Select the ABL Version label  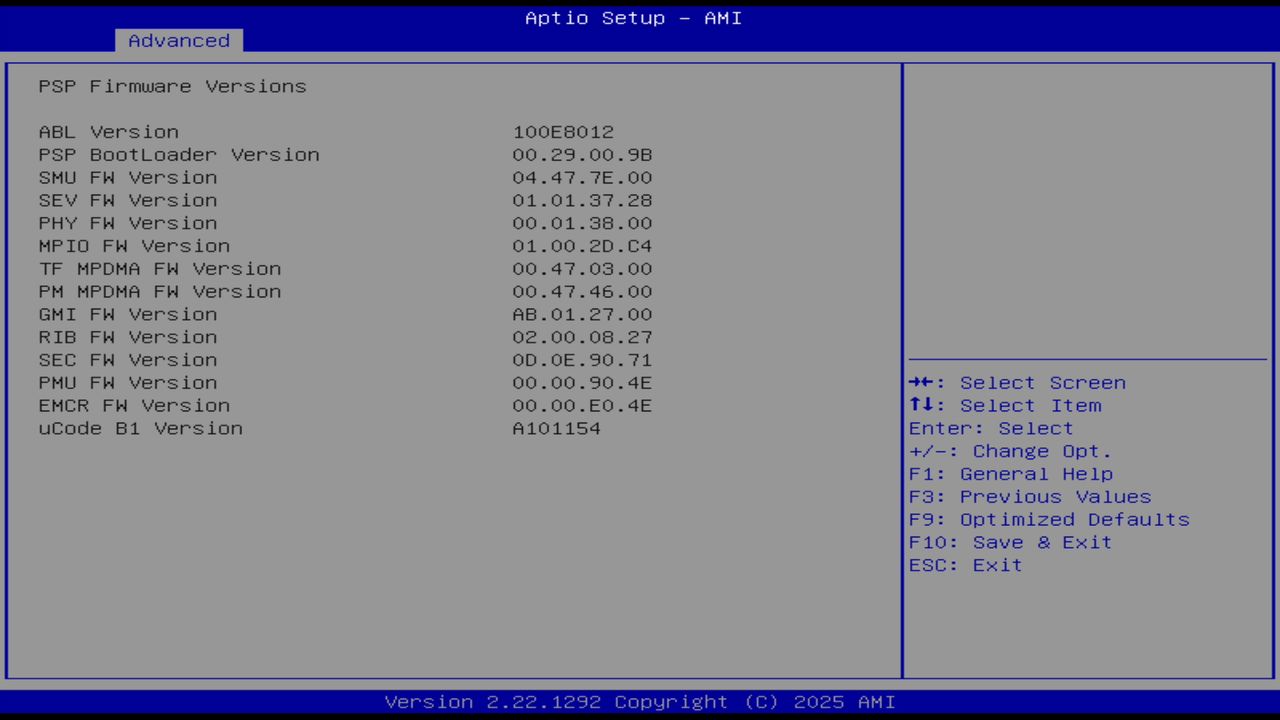(x=109, y=132)
